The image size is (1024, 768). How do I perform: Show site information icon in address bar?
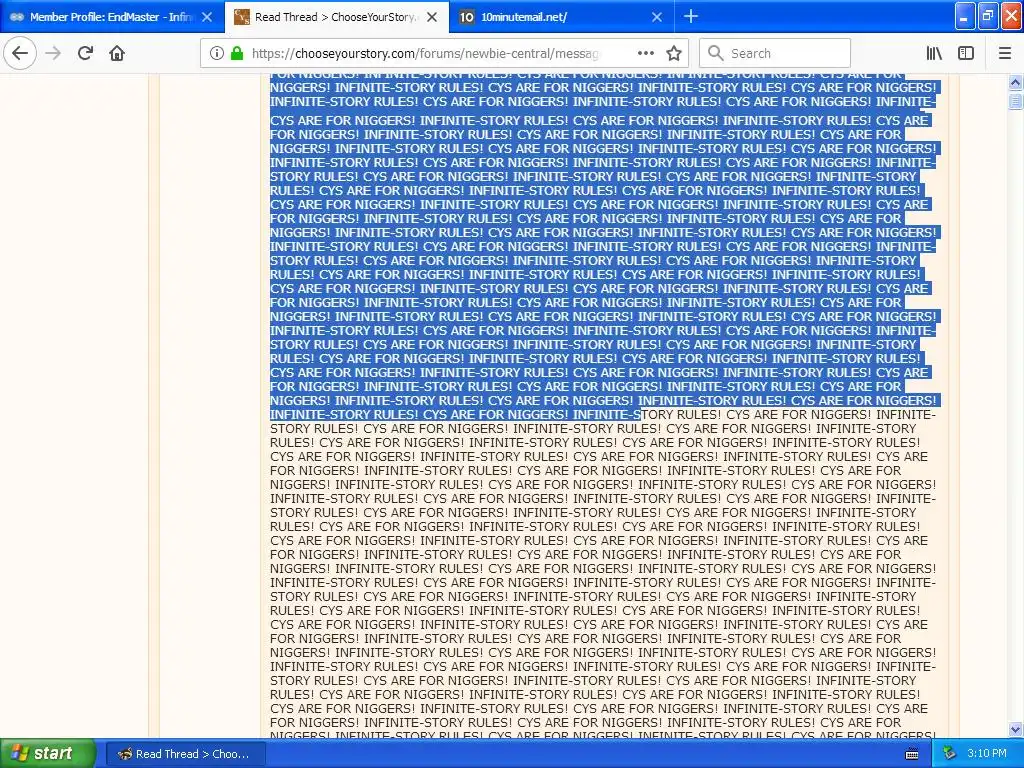pyautogui.click(x=217, y=54)
